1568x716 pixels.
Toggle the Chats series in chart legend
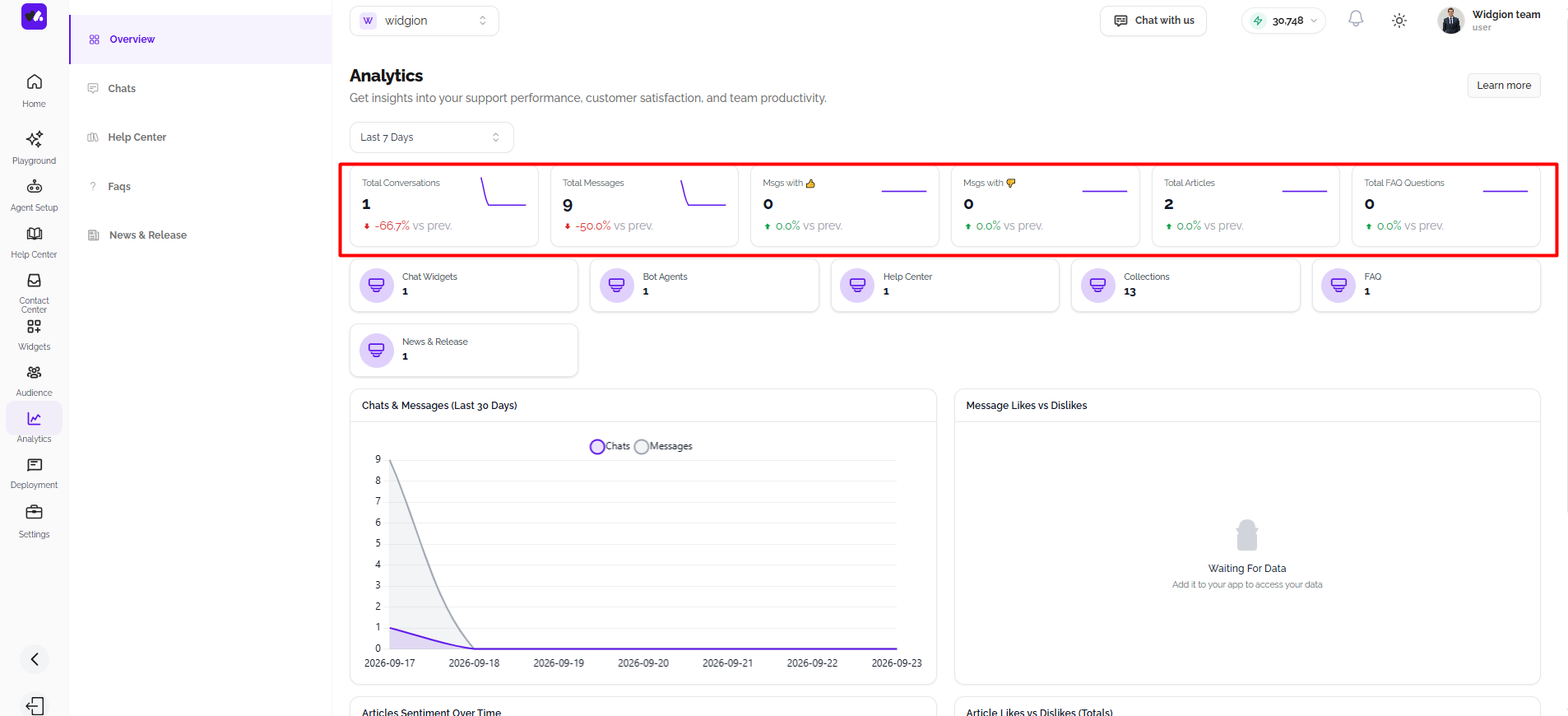610,446
